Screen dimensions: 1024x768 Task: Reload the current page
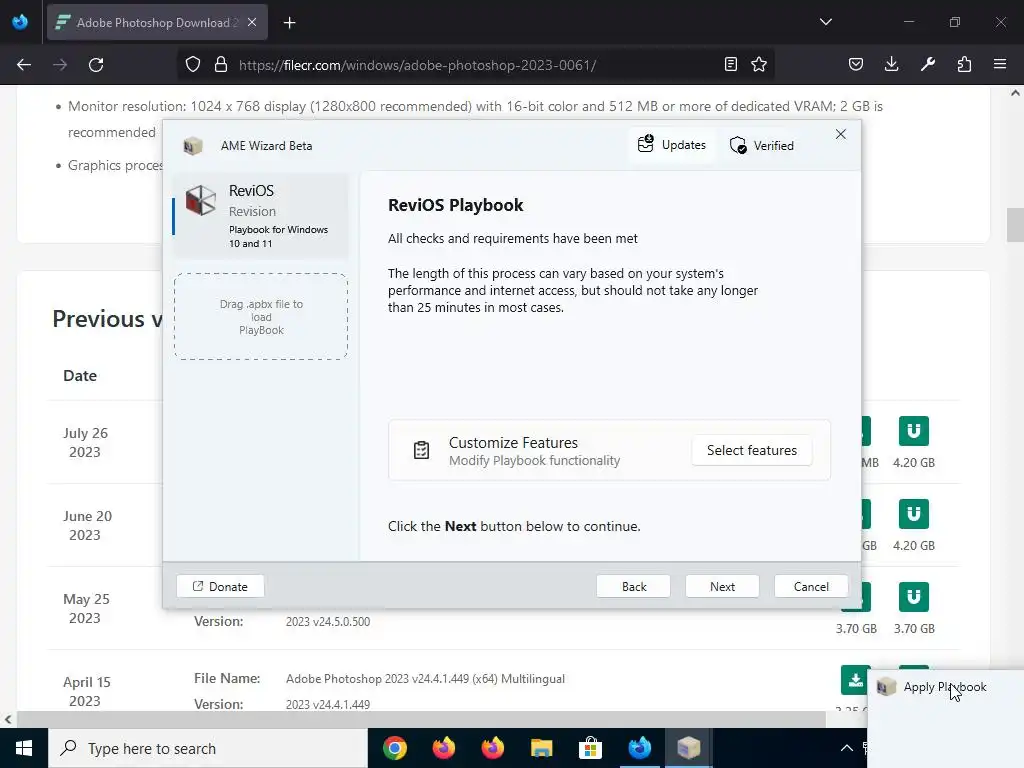point(96,65)
